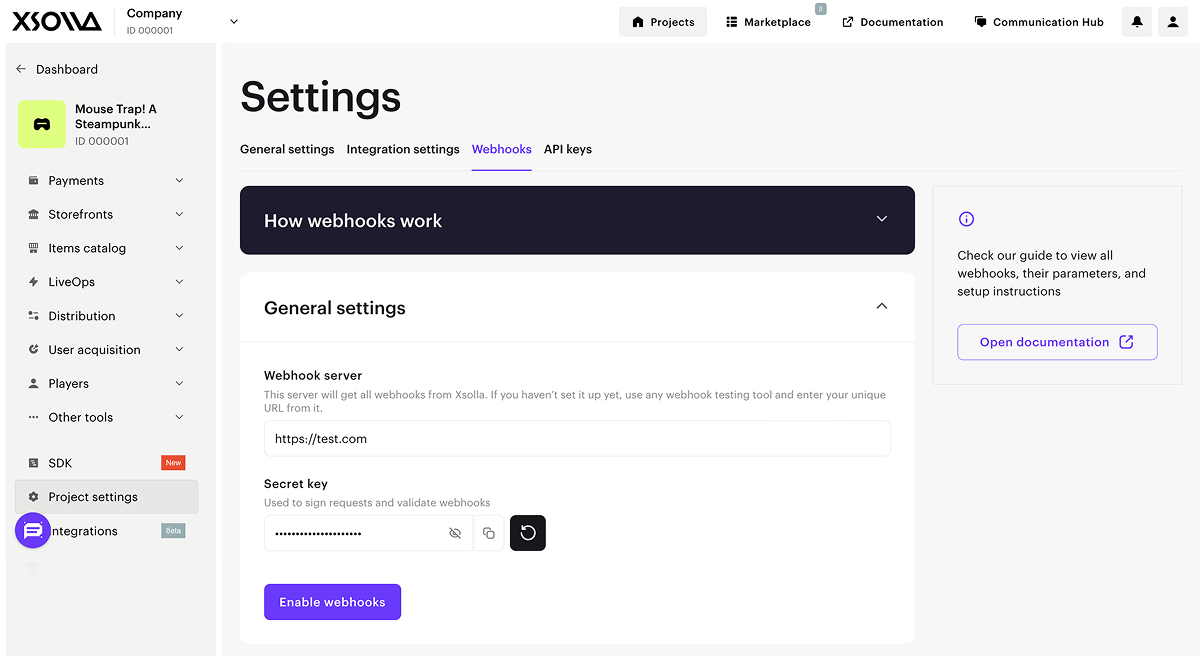The image size is (1200, 656).
Task: Open the Company selector dropdown
Action: click(234, 21)
